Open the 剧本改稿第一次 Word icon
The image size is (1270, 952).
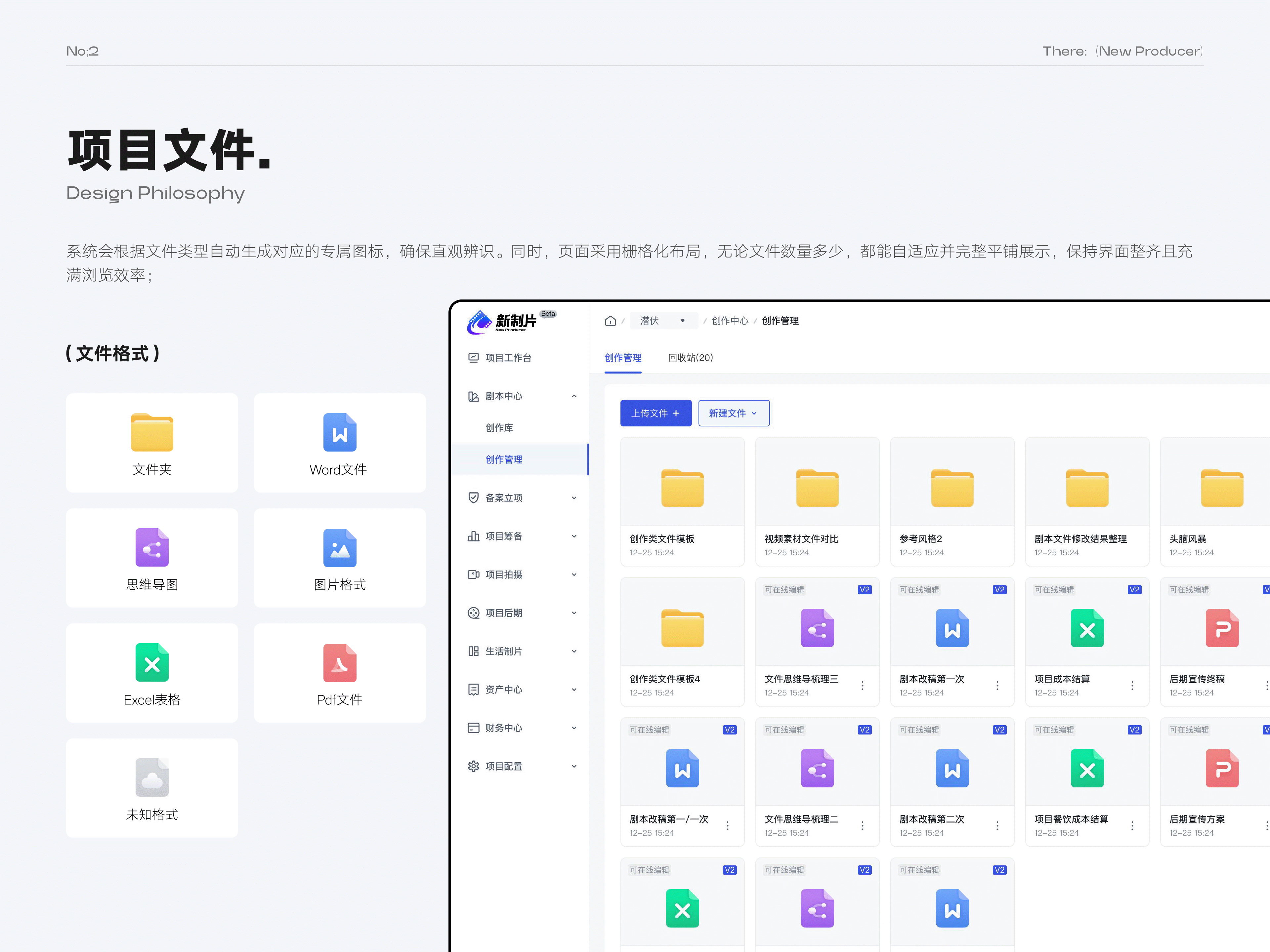[952, 628]
